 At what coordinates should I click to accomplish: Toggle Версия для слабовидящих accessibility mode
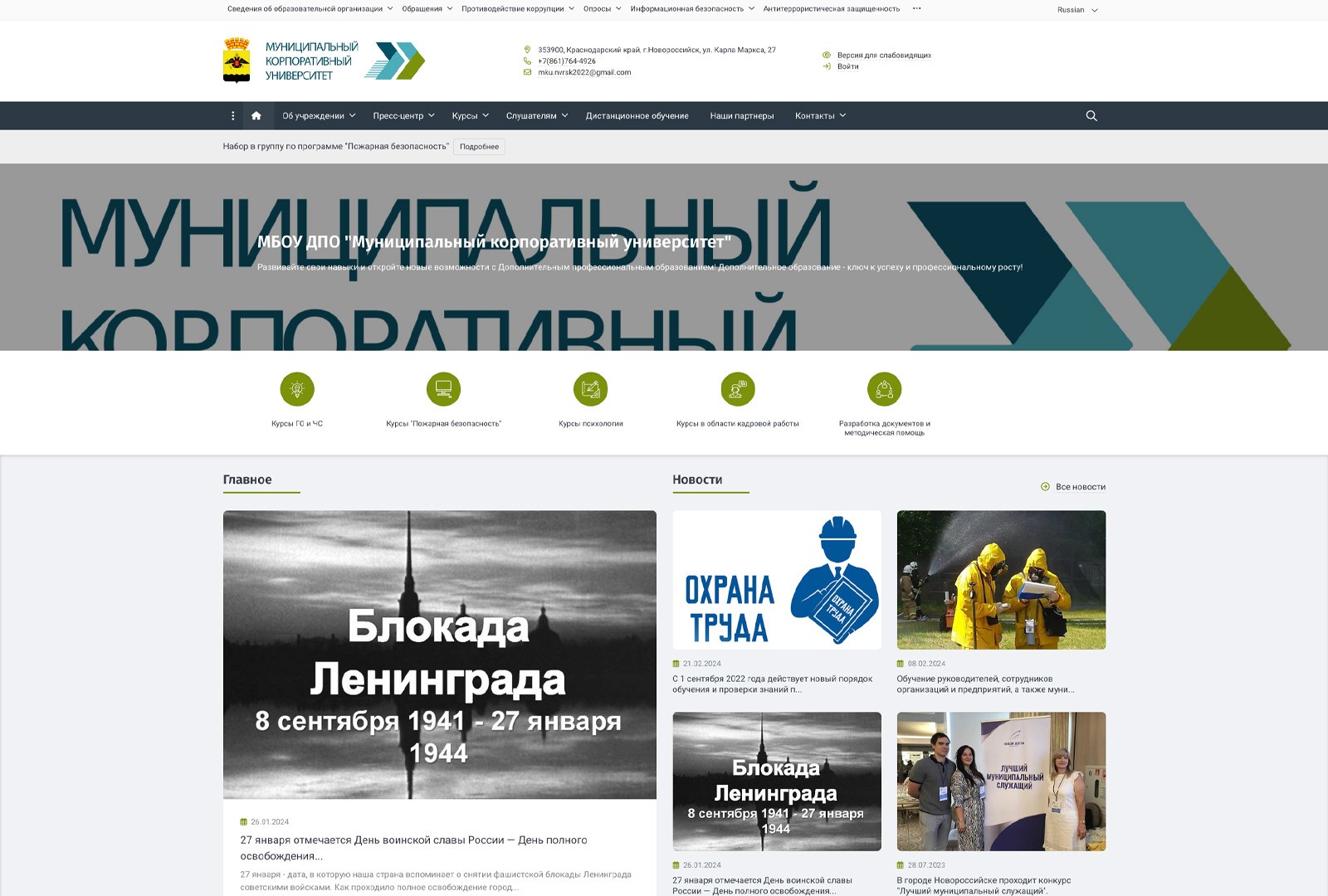883,56
